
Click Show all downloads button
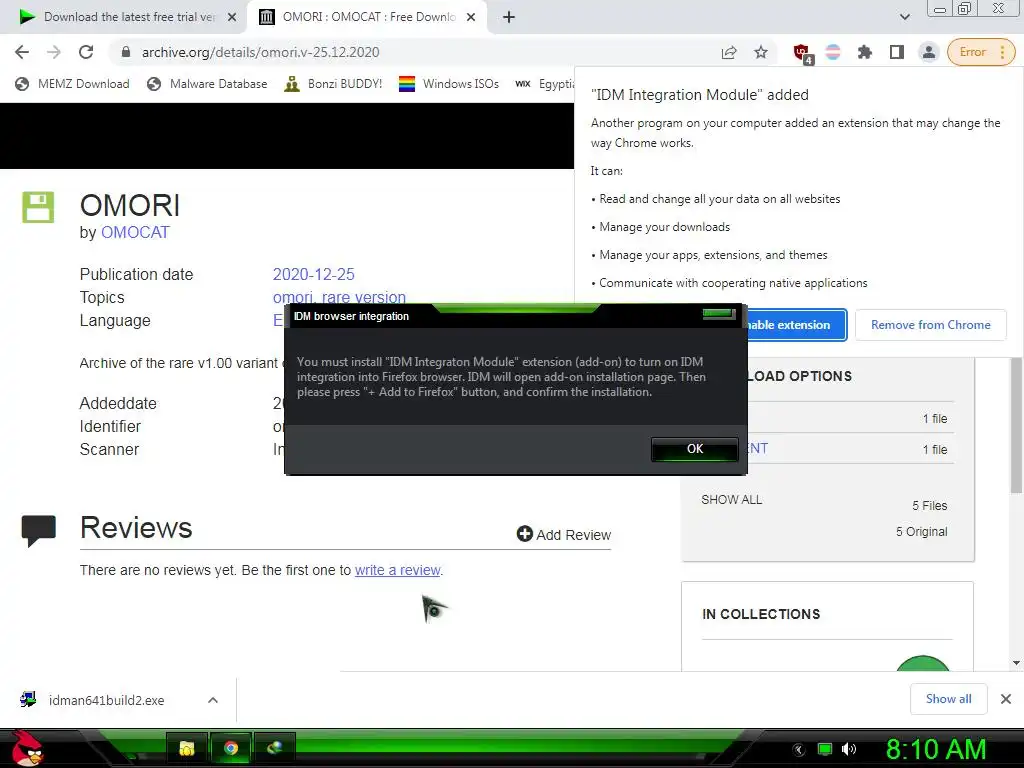(948, 699)
